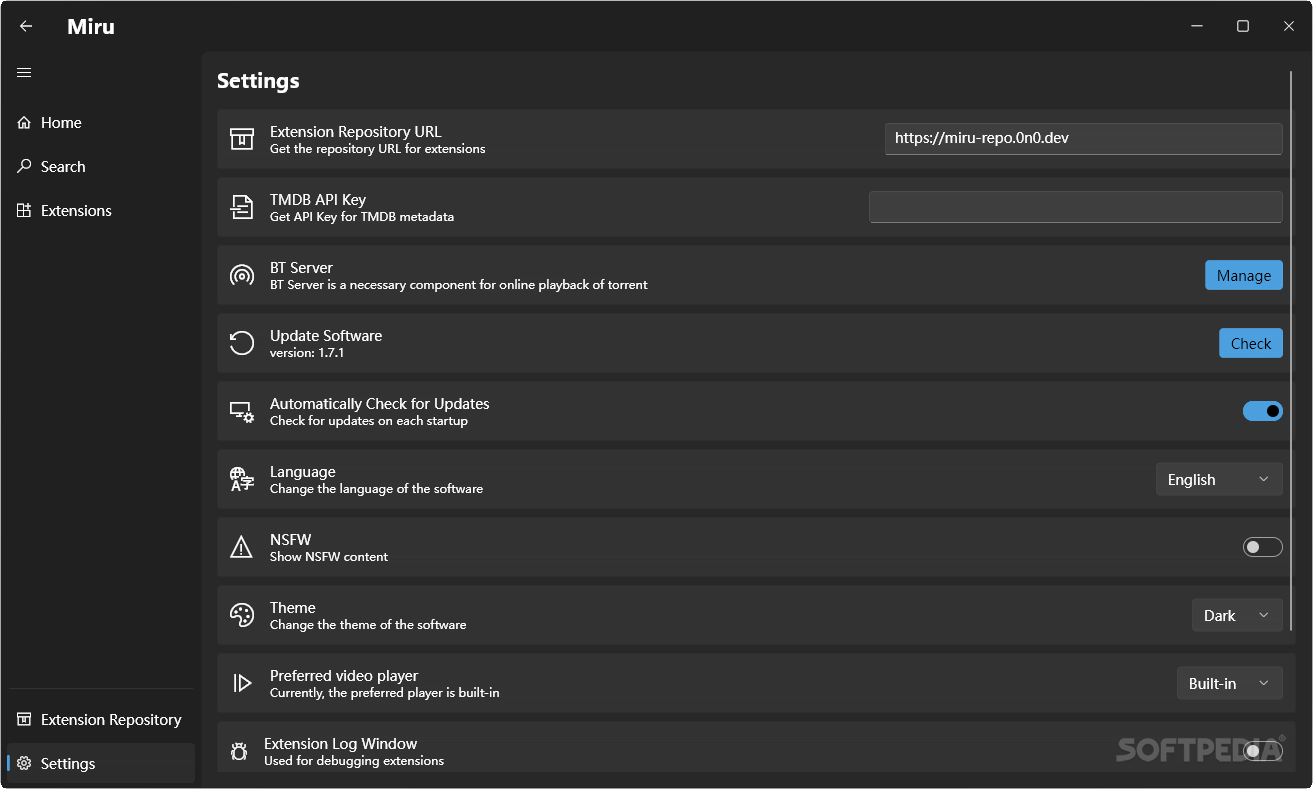Image resolution: width=1313 pixels, height=789 pixels.
Task: Click the back arrow in title bar
Action: [x=26, y=26]
